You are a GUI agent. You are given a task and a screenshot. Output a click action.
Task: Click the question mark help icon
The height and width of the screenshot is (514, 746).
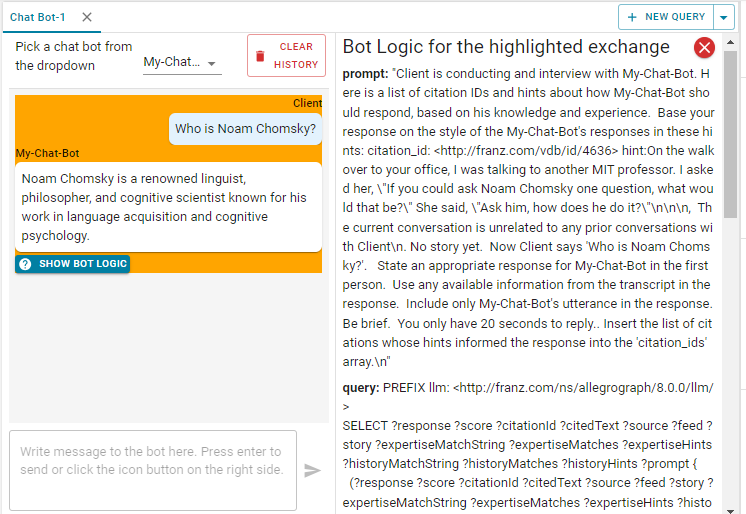[25, 264]
